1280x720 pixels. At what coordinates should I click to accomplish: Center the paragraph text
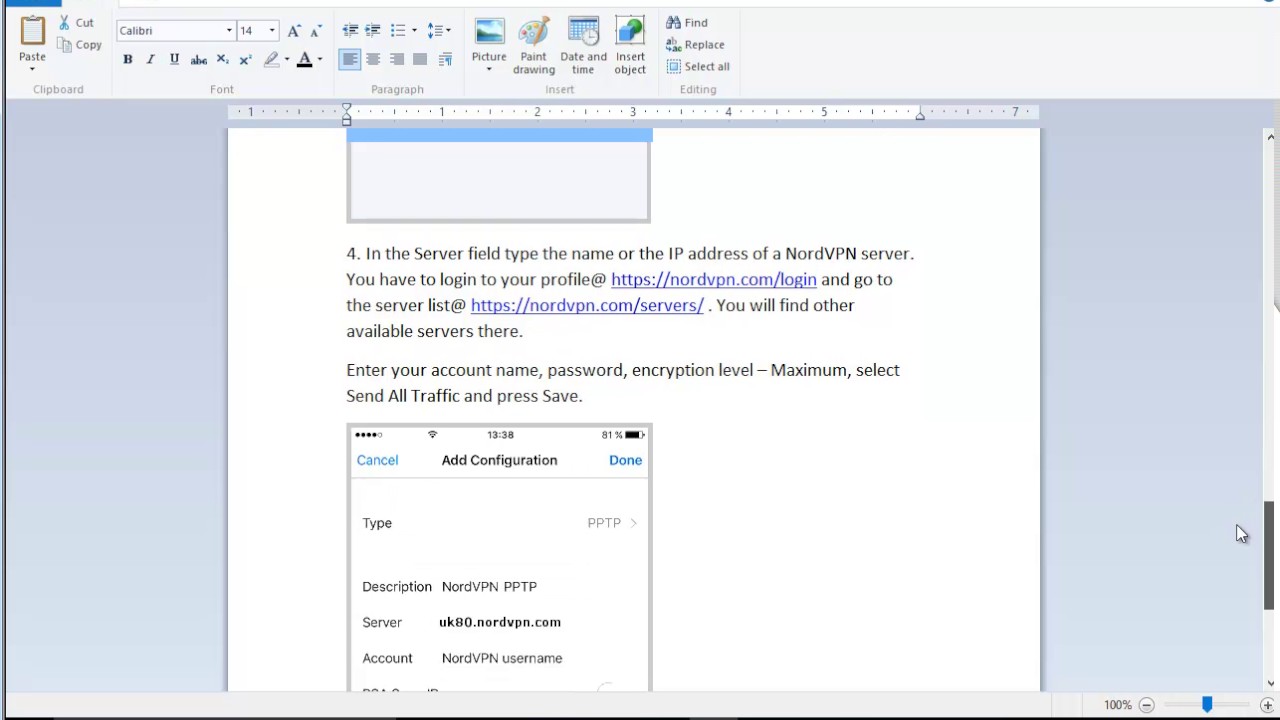373,60
